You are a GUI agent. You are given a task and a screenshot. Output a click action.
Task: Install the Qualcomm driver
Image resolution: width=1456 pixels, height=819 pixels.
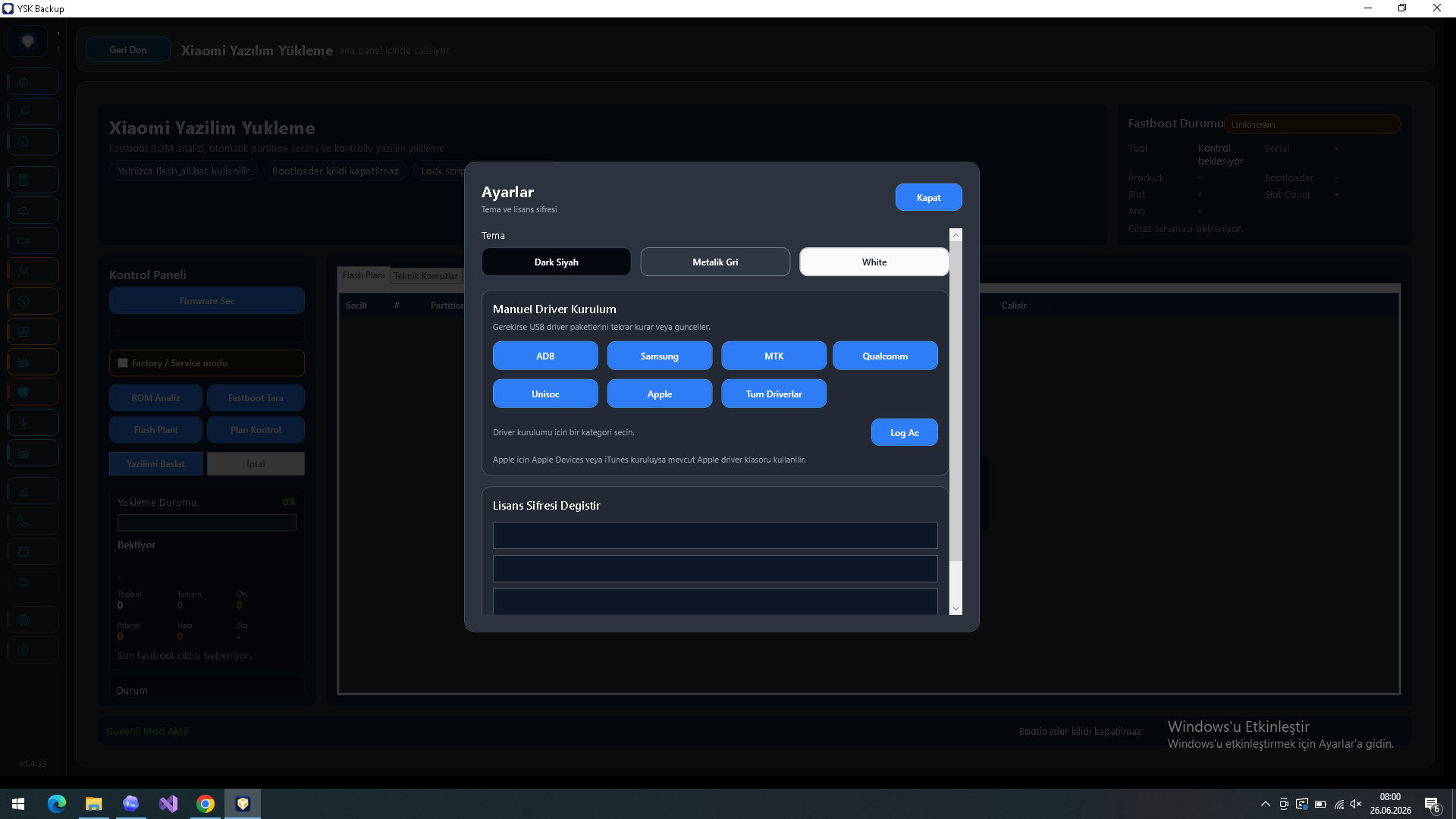click(885, 356)
